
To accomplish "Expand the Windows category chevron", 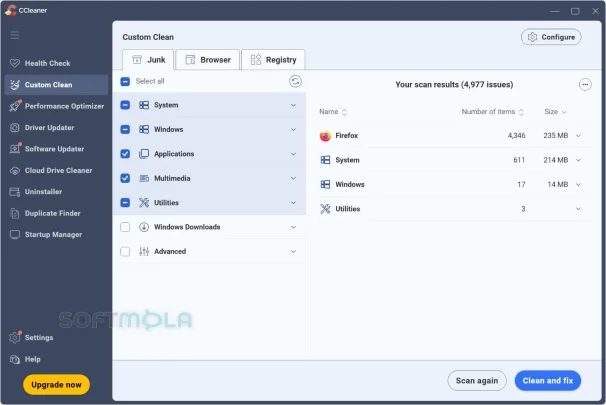I will pos(293,129).
